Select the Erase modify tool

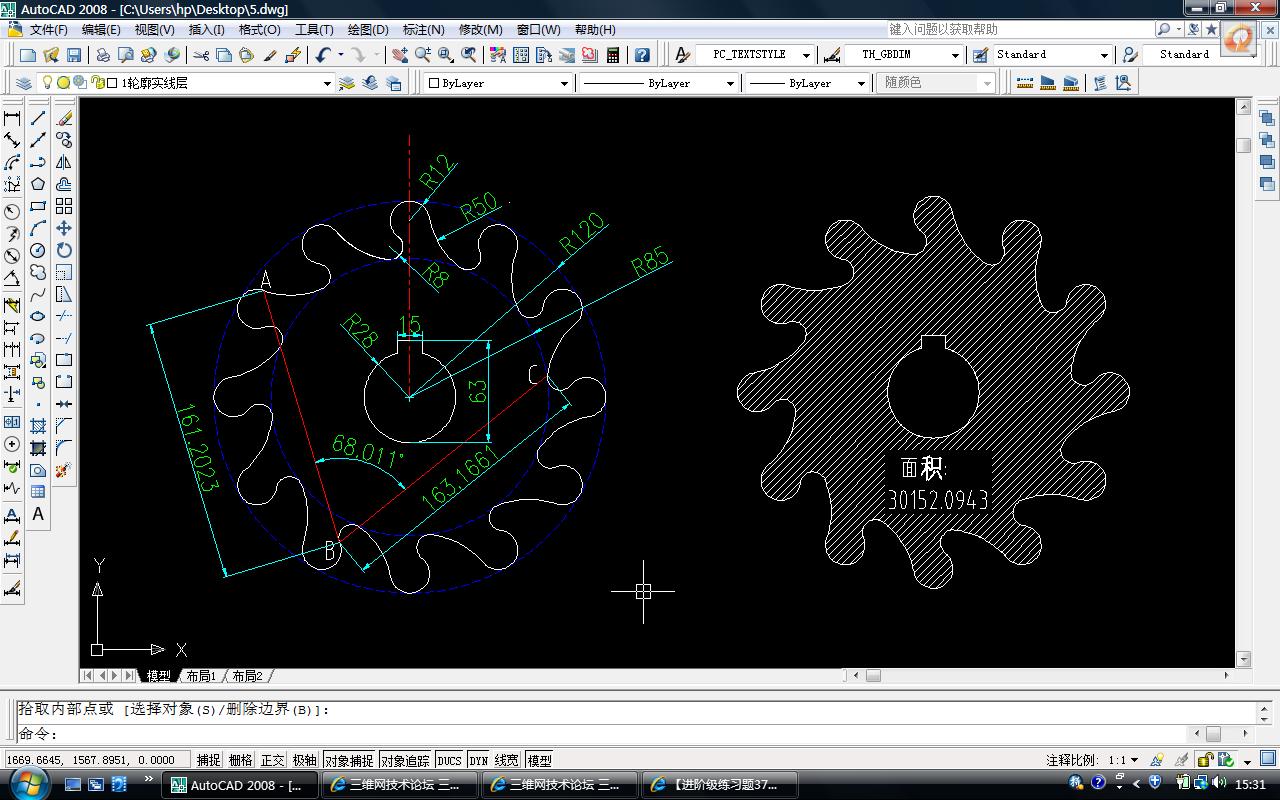click(64, 118)
